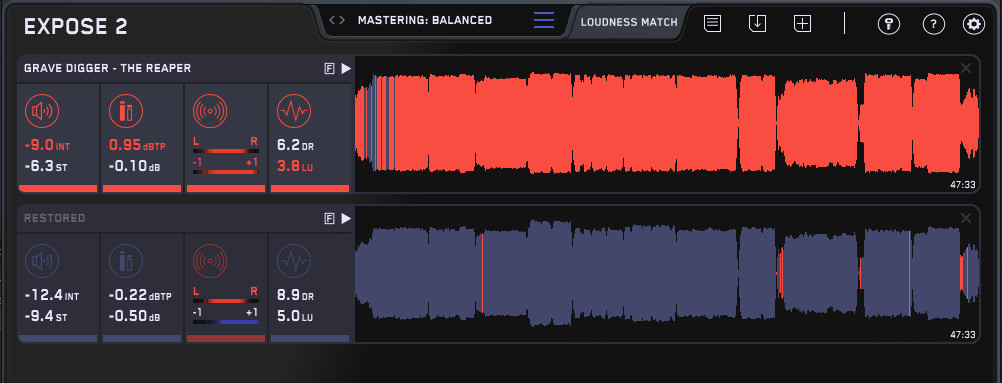Open the preset list hamburger menu
1002x383 pixels.
point(544,20)
